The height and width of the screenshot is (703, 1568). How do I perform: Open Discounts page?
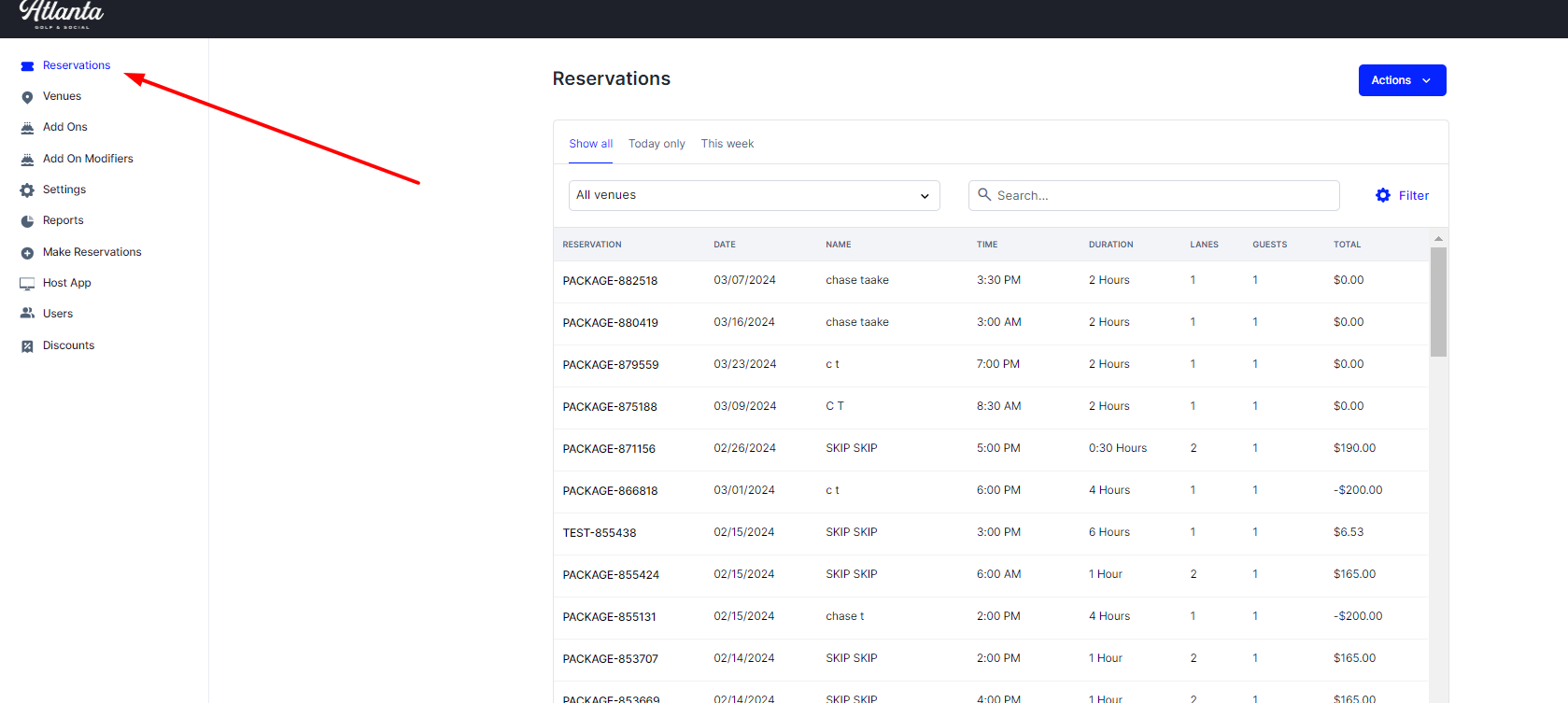click(69, 345)
